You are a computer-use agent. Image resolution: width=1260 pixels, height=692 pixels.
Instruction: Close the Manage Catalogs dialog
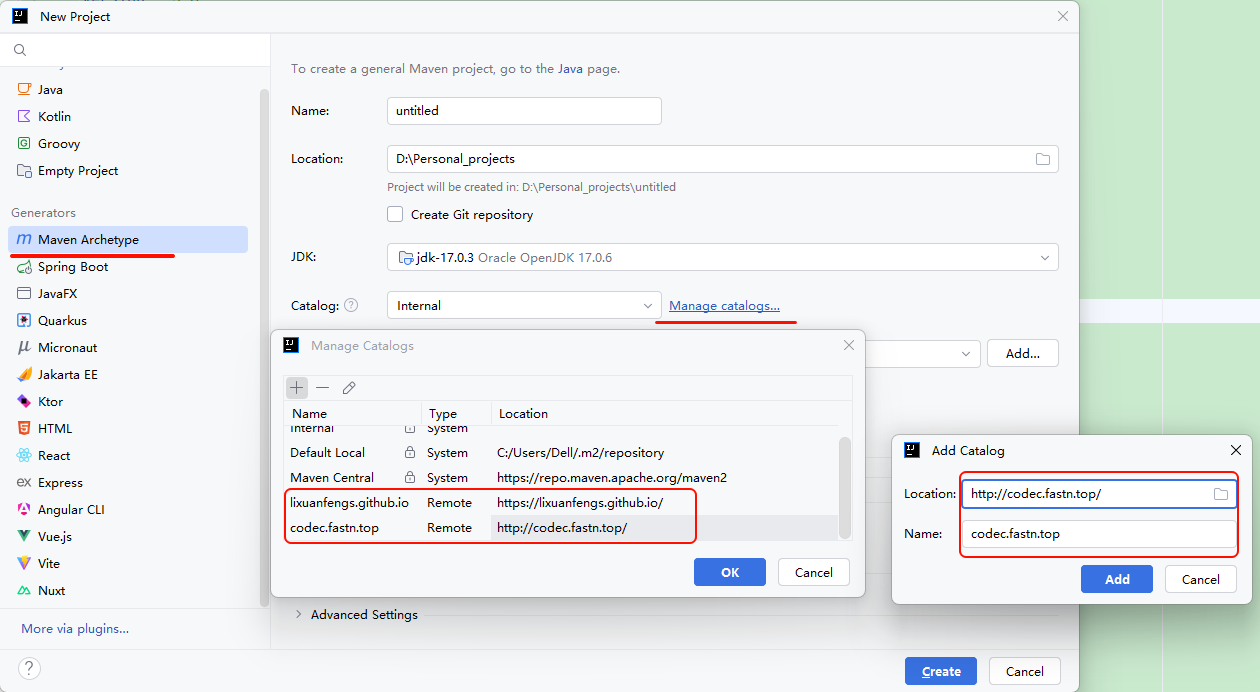click(849, 345)
